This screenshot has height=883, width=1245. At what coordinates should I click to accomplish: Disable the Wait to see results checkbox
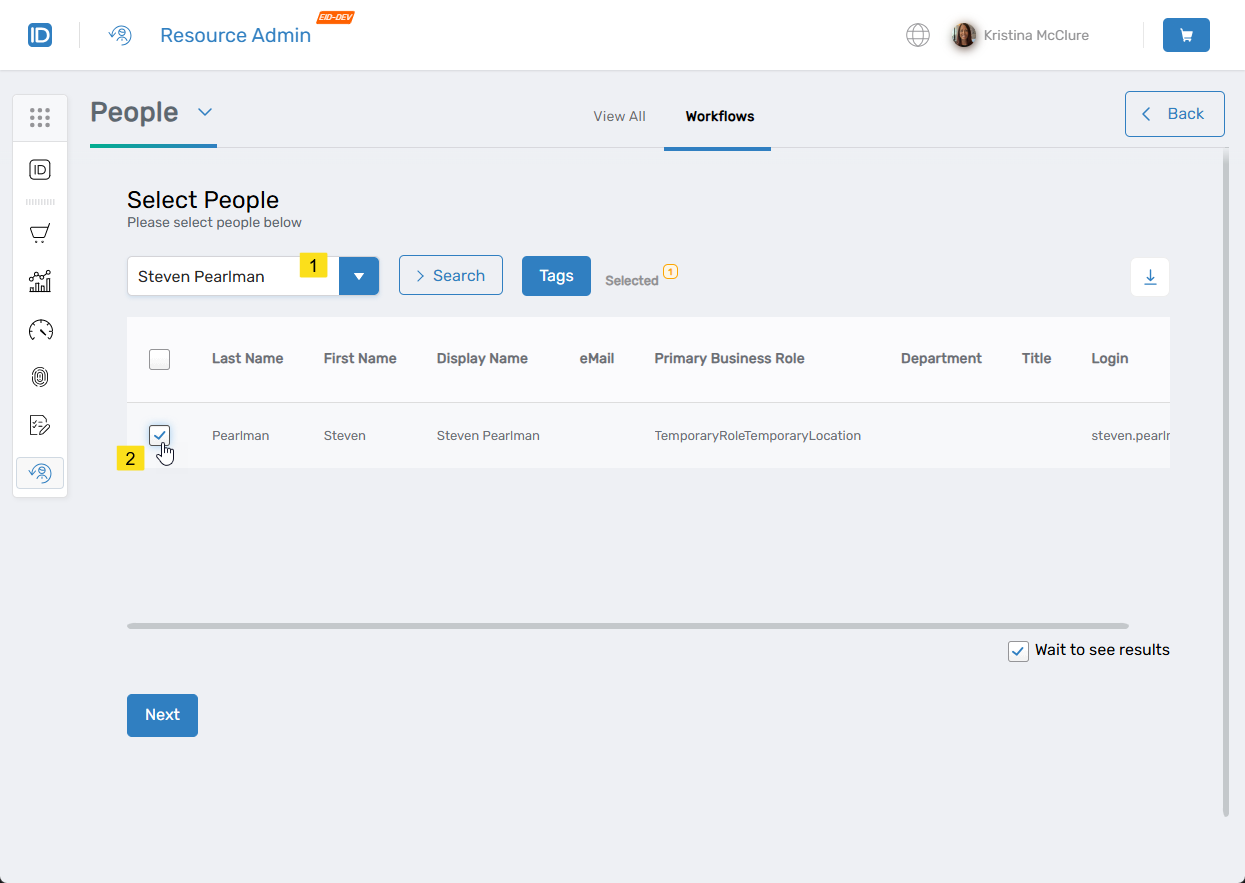pyautogui.click(x=1018, y=651)
